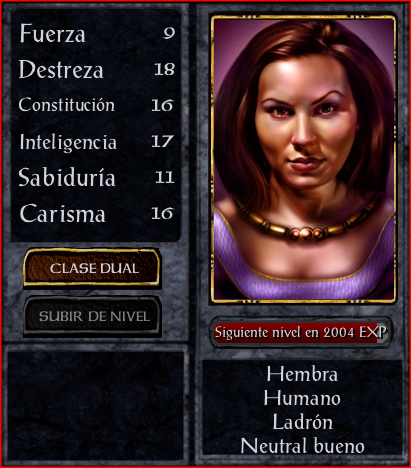The width and height of the screenshot is (411, 468).
Task: Click the SUBIR DE NIVEL button
Action: (x=93, y=316)
